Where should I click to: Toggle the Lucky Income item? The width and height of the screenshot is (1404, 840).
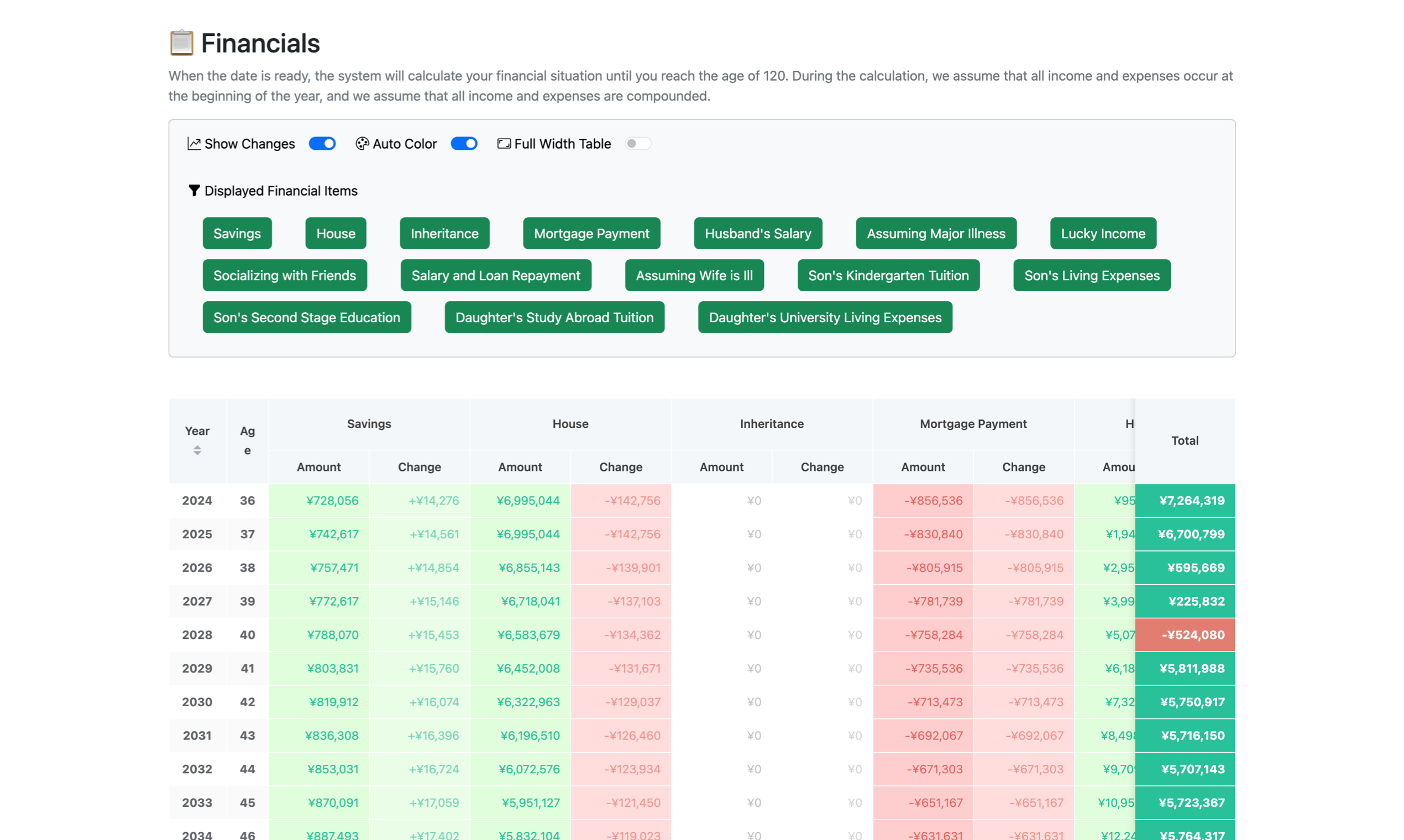(1102, 233)
